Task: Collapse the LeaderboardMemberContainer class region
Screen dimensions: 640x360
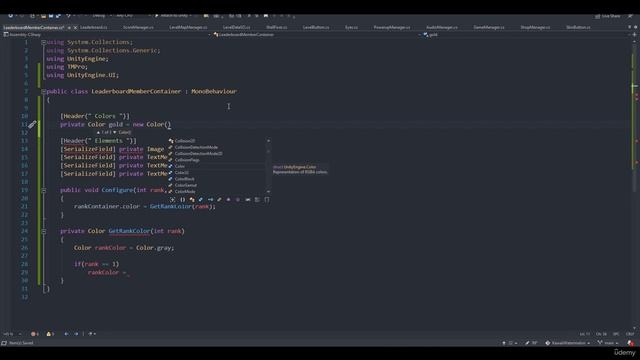Action: [43, 91]
